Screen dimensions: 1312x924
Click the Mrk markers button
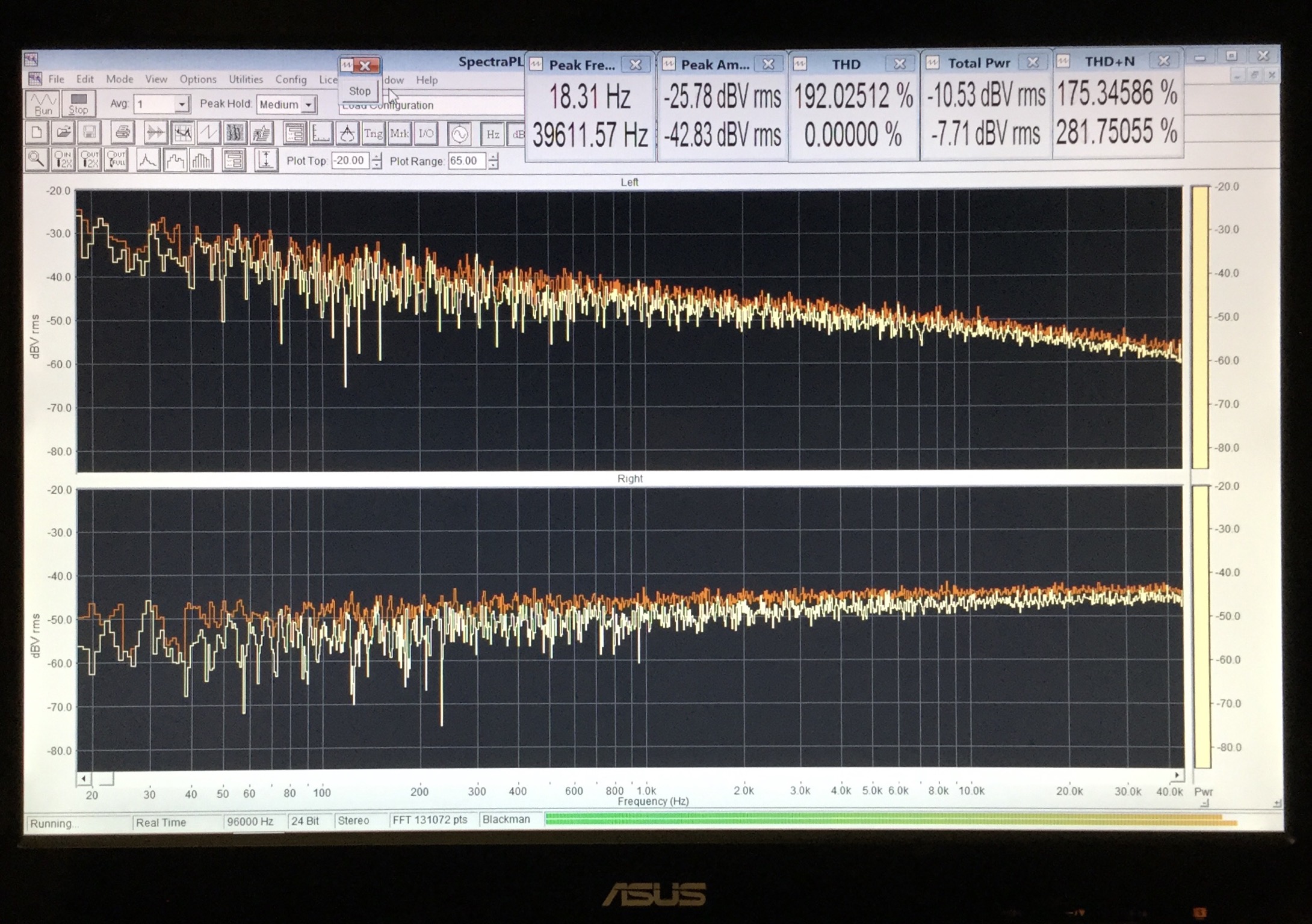point(400,134)
